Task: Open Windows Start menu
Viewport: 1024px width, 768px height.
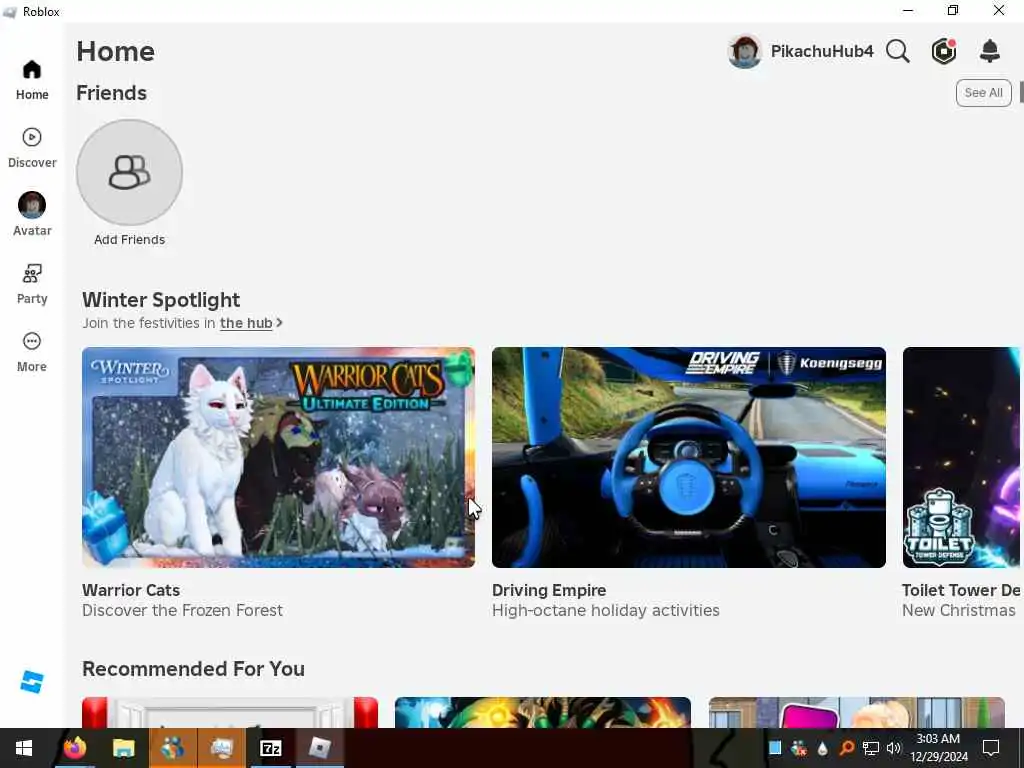Action: [24, 748]
